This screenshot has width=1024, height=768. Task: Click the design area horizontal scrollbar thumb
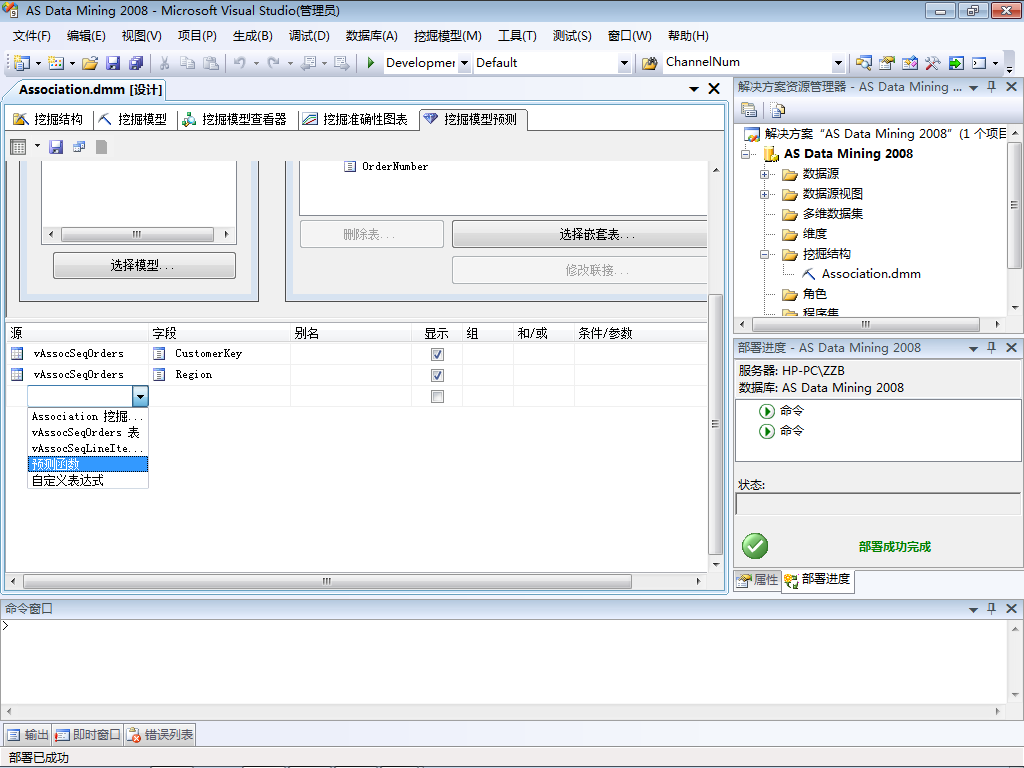click(x=327, y=581)
